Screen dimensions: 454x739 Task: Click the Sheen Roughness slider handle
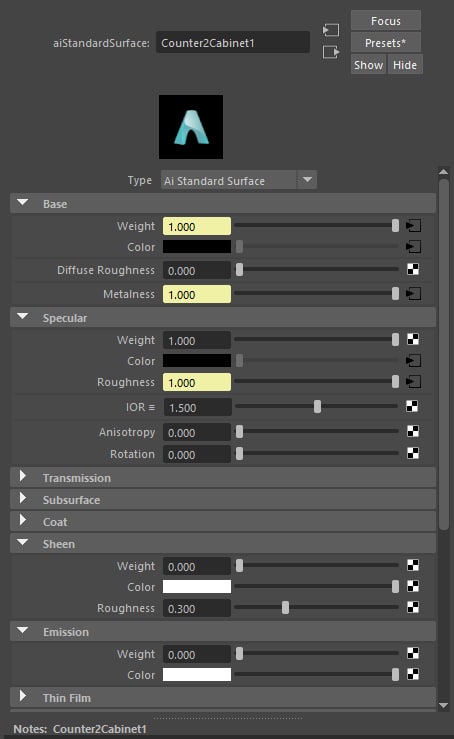point(285,608)
